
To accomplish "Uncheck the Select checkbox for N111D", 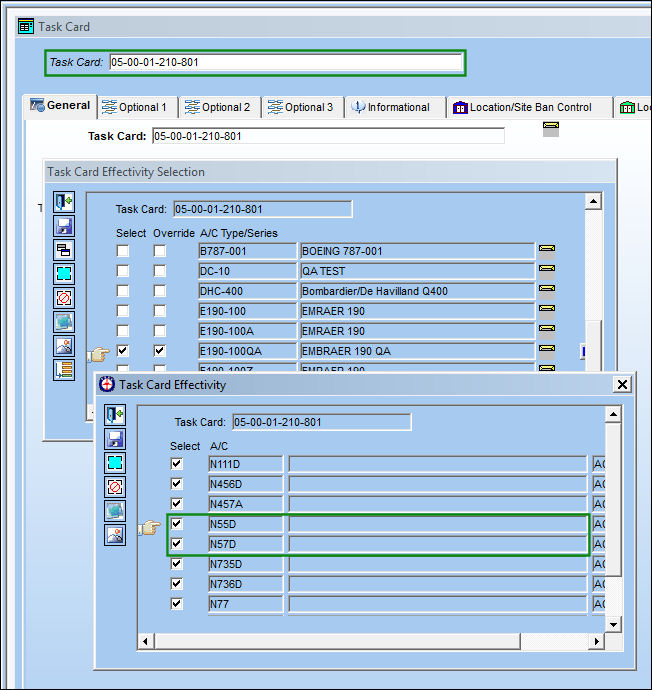I will tap(176, 463).
